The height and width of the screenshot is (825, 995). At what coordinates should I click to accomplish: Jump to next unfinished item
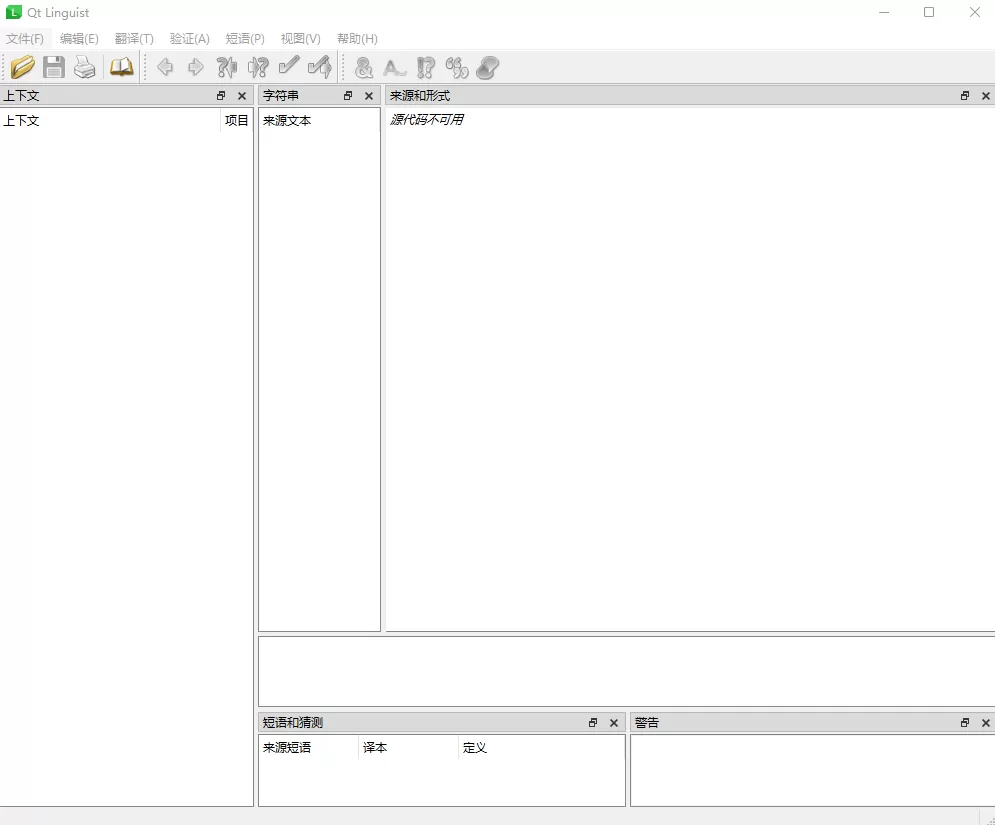(258, 67)
